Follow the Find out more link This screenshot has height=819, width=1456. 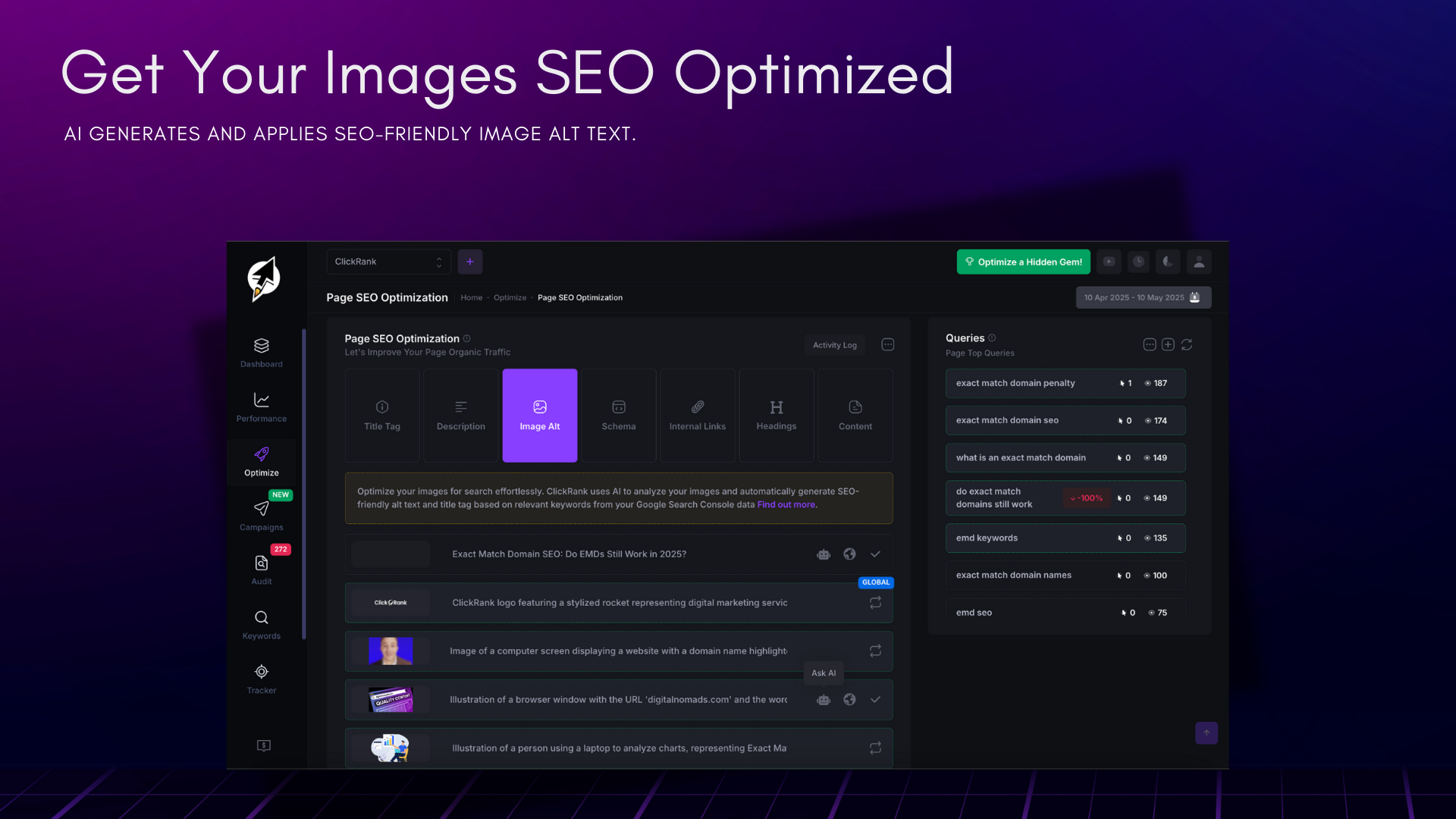click(x=786, y=505)
